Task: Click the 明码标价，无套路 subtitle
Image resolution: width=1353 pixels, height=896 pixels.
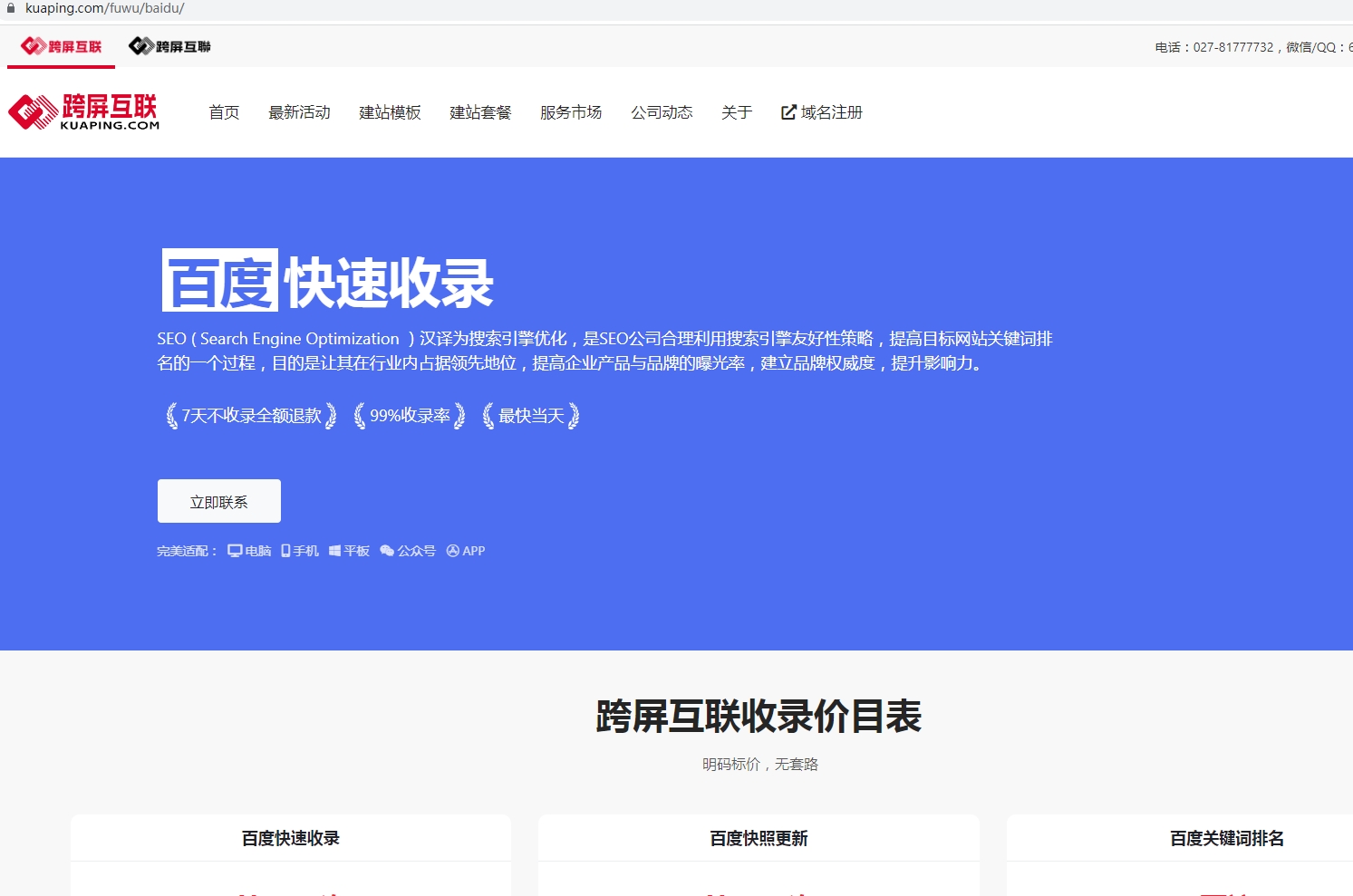Action: click(x=760, y=765)
